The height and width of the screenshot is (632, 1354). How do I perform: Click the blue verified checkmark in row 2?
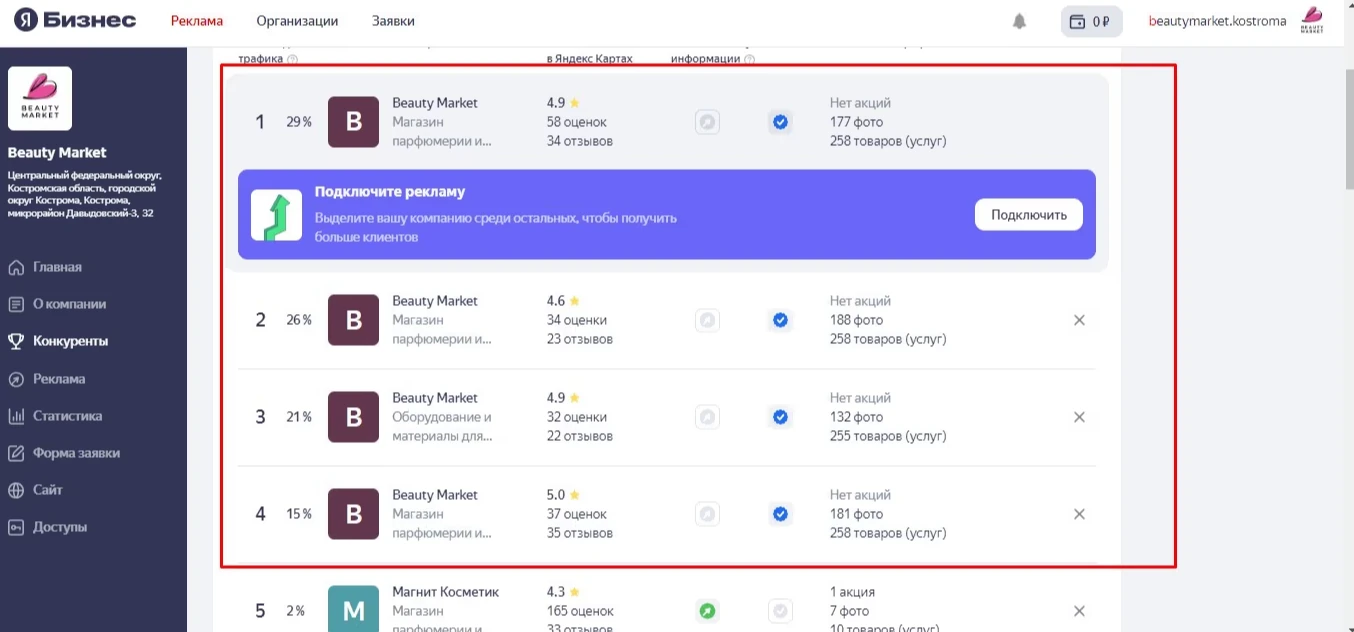[x=781, y=320]
